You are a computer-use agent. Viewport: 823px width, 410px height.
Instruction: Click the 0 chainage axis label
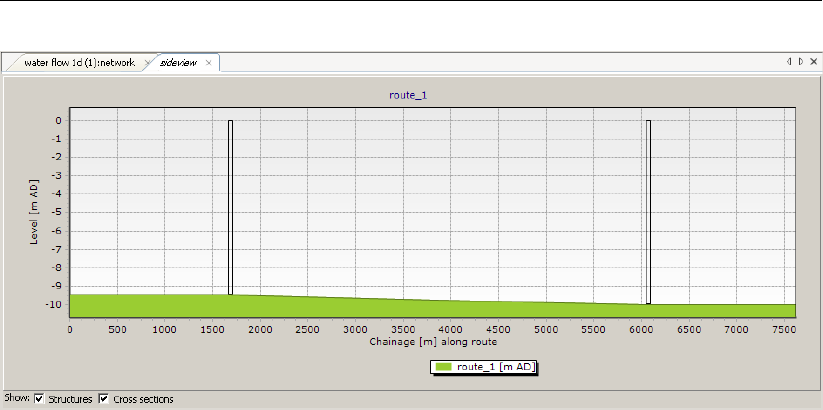pyautogui.click(x=70, y=330)
